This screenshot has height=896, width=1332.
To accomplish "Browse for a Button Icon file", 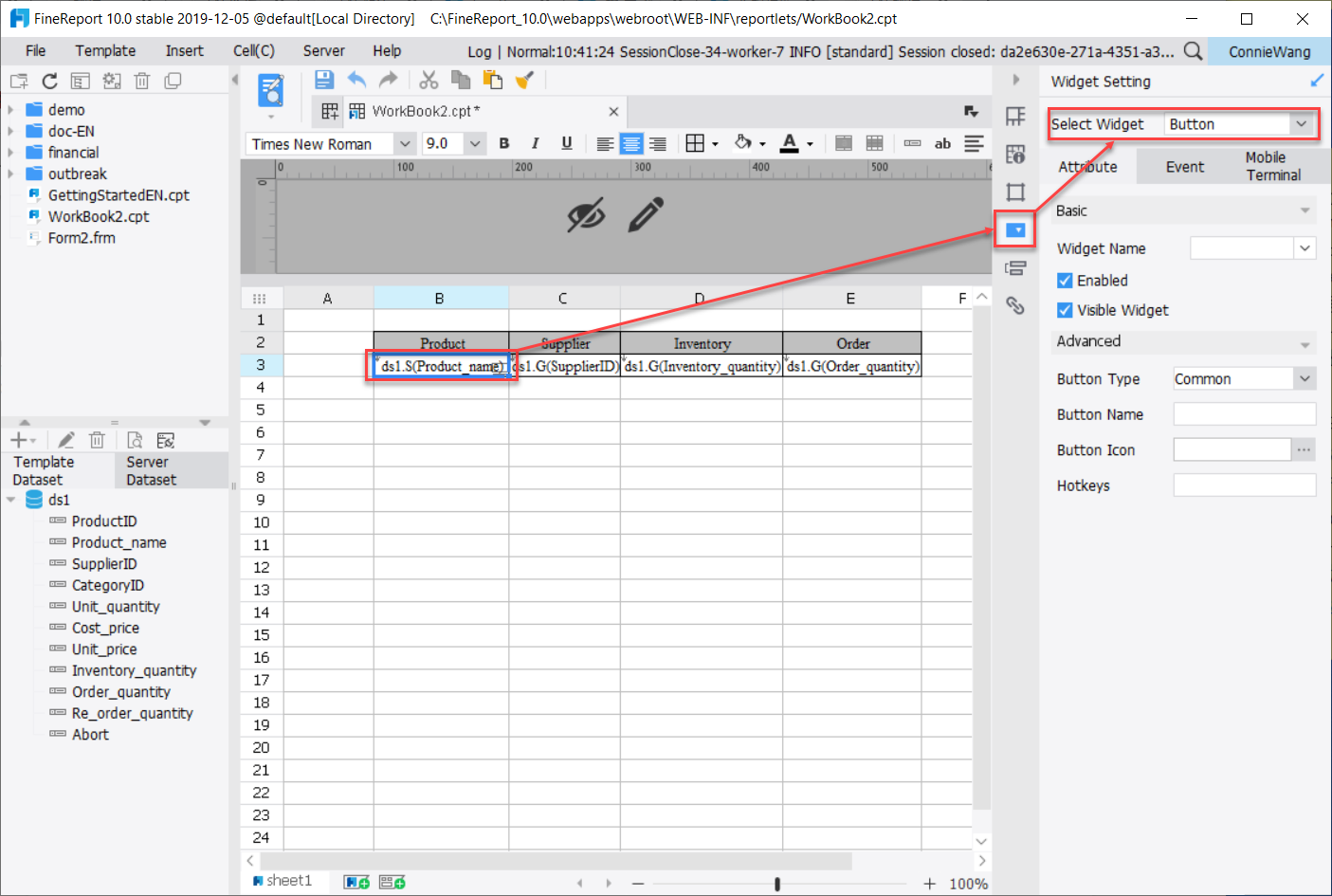I will (1305, 449).
